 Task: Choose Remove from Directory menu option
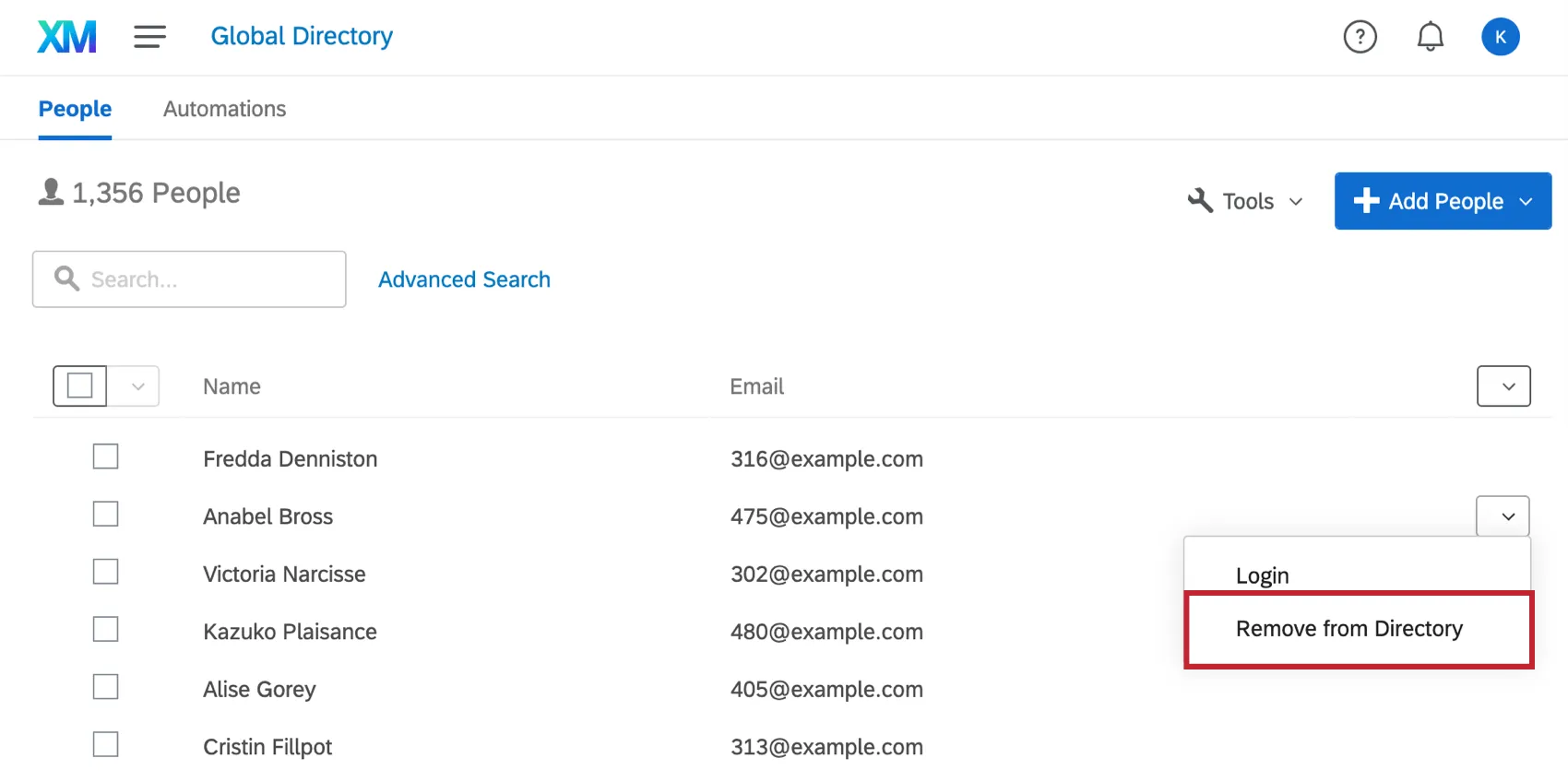1348,629
